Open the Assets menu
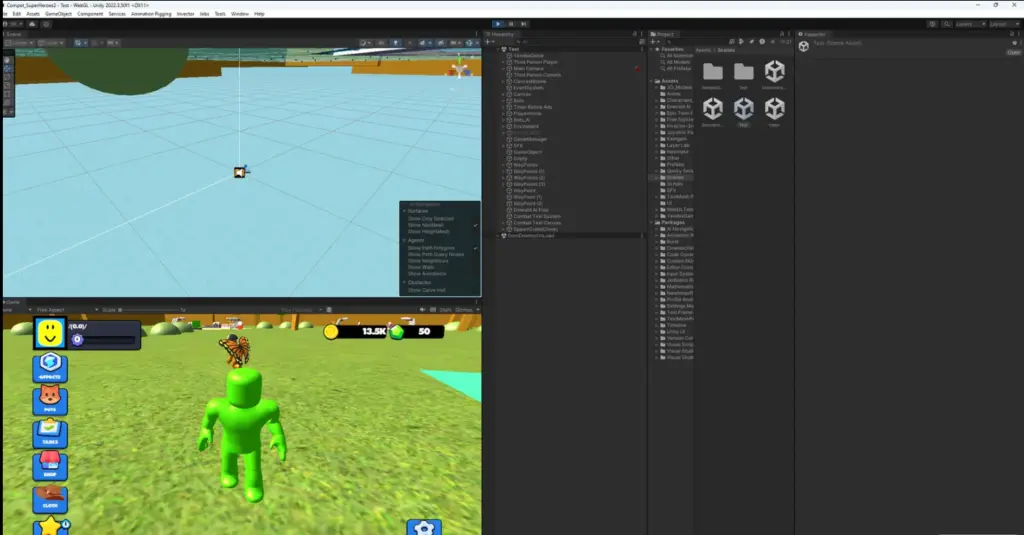Screen dimensions: 1024x535 pos(33,14)
